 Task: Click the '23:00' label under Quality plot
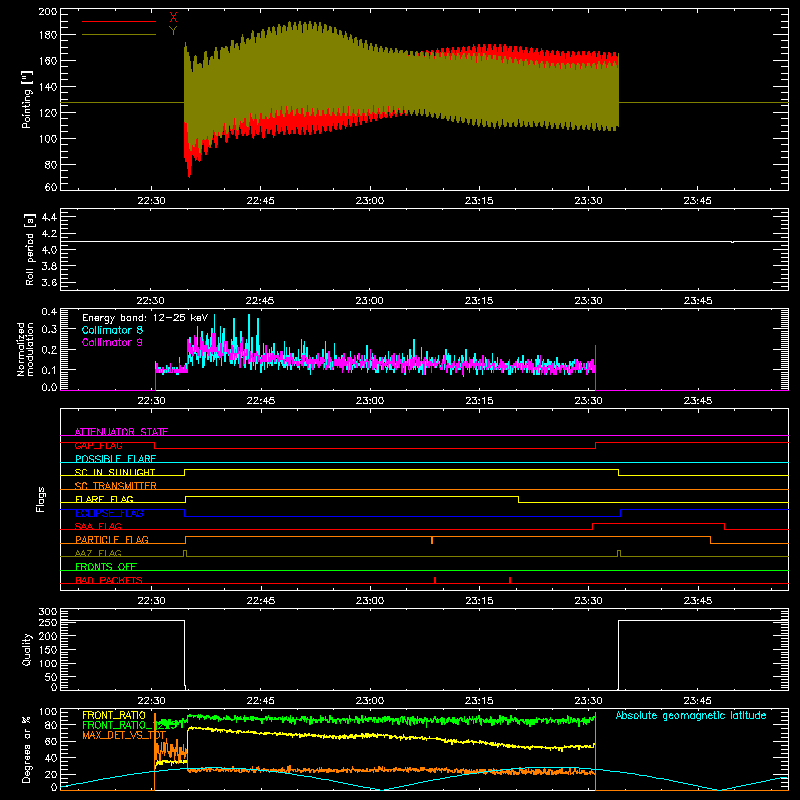pyautogui.click(x=370, y=701)
